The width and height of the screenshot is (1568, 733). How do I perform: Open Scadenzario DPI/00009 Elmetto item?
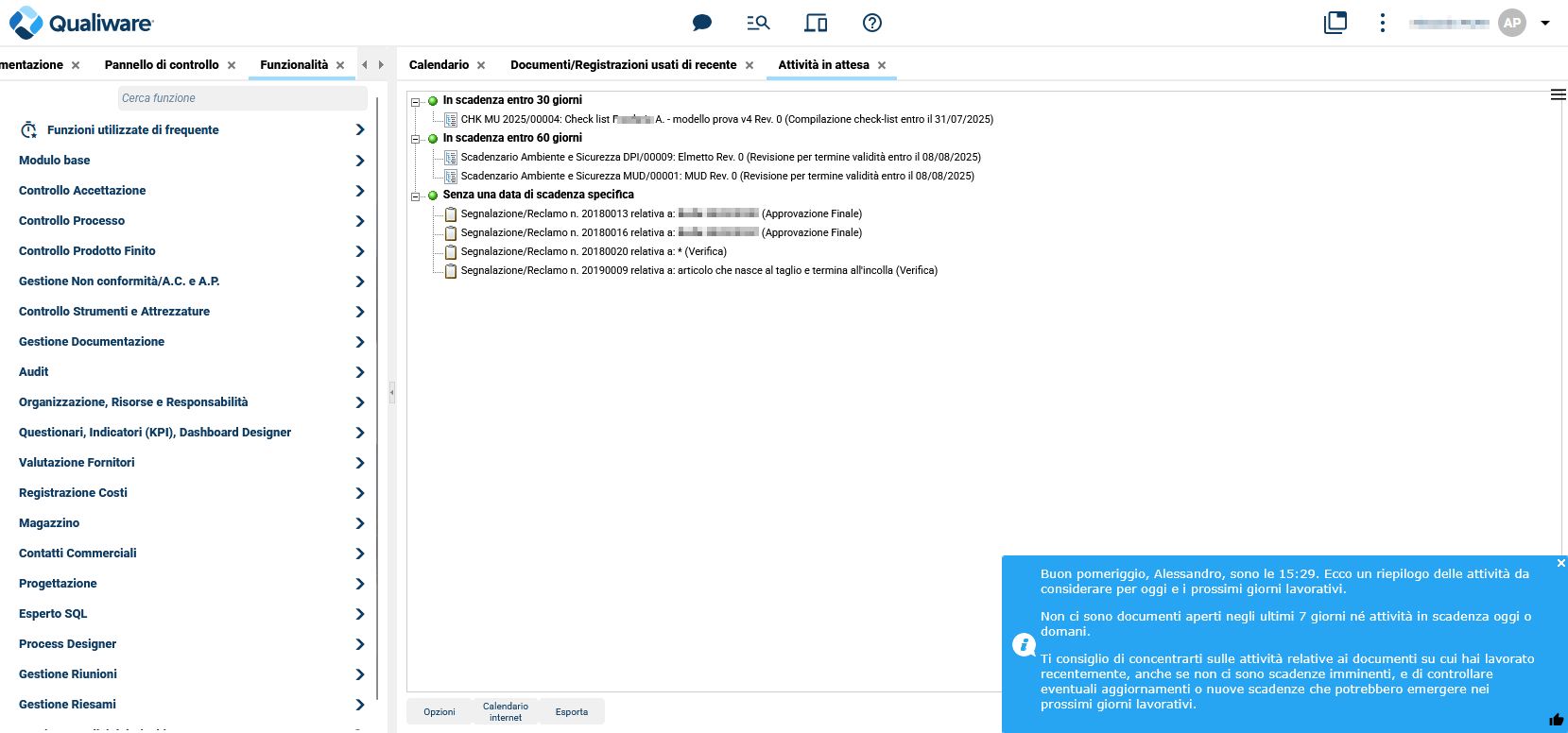720,157
